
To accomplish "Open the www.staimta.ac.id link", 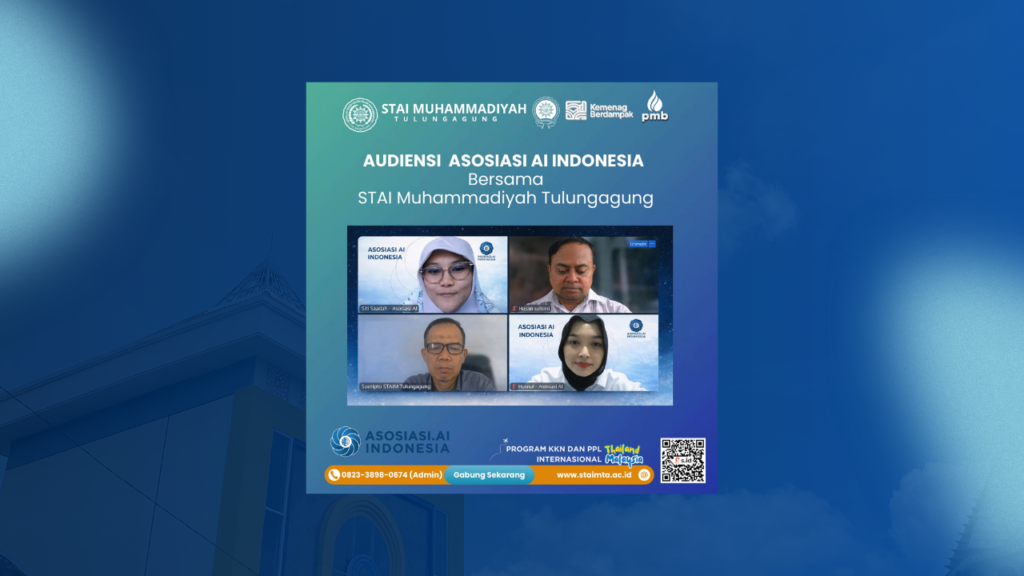I will tap(593, 476).
